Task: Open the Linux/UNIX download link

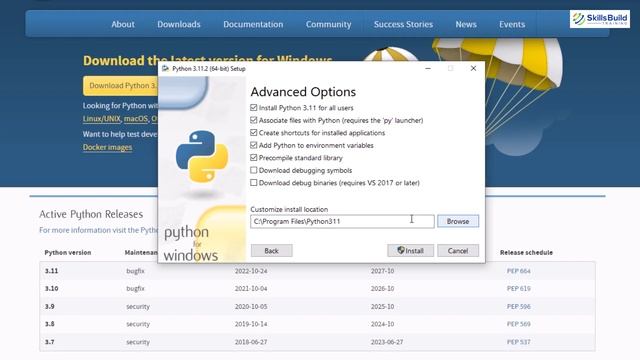Action: click(102, 119)
